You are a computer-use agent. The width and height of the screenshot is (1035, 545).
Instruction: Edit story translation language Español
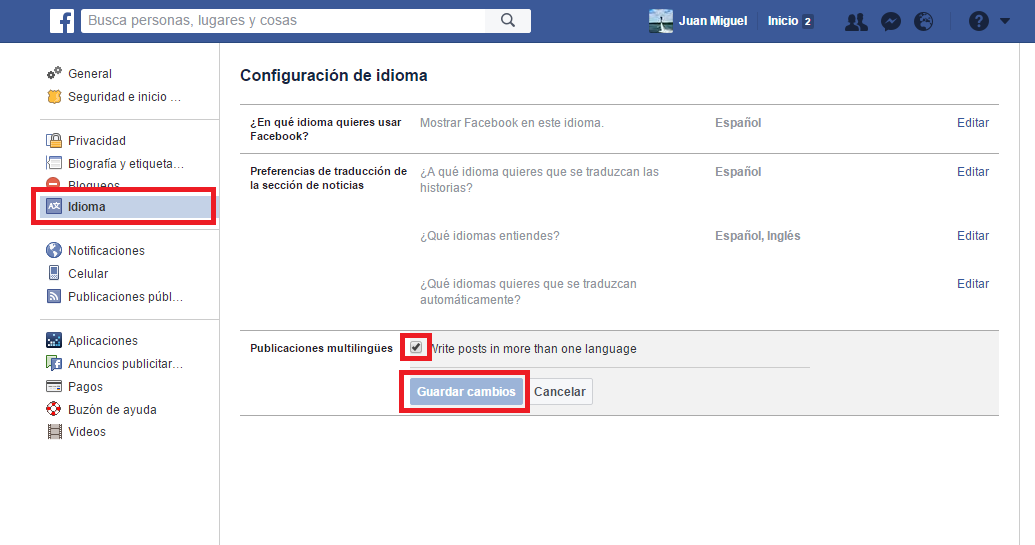tap(973, 172)
